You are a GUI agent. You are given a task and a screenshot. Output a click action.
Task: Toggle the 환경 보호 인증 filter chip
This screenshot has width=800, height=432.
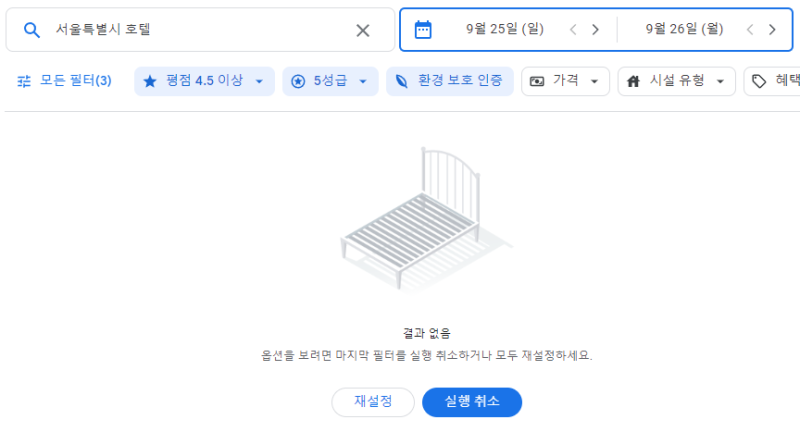pos(450,81)
